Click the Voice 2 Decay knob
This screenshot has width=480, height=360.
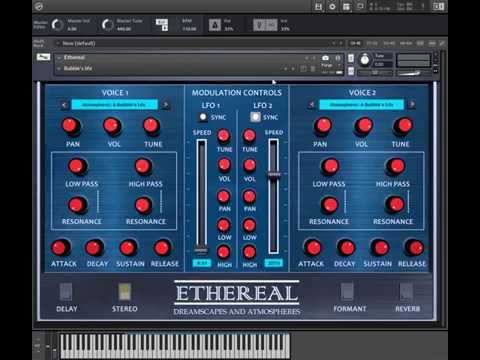coord(346,248)
